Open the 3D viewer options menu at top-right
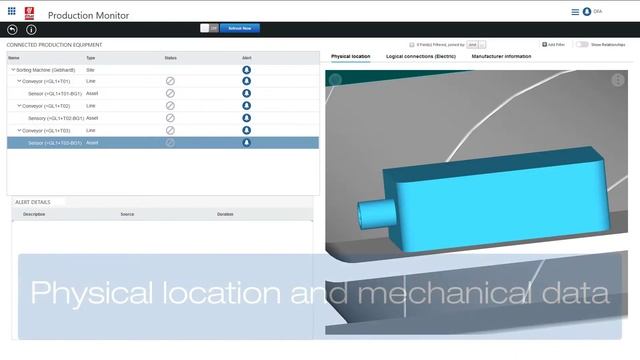This screenshot has width=640, height=360. pyautogui.click(x=618, y=80)
